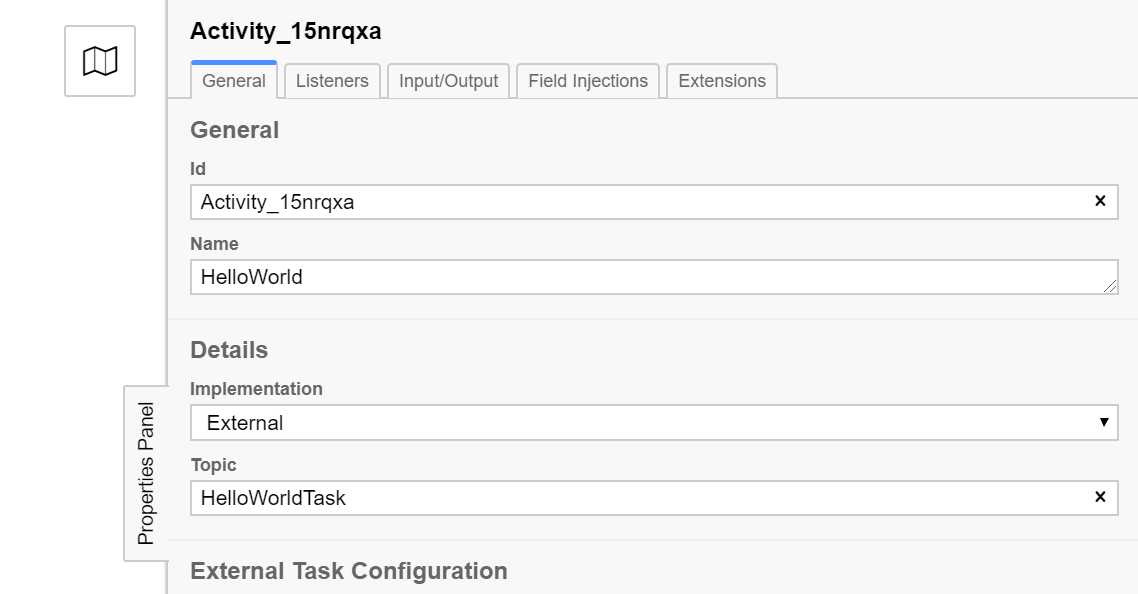Screen dimensions: 1138x594
Task: Collapse the Properties Panel side tab
Action: coord(146,473)
